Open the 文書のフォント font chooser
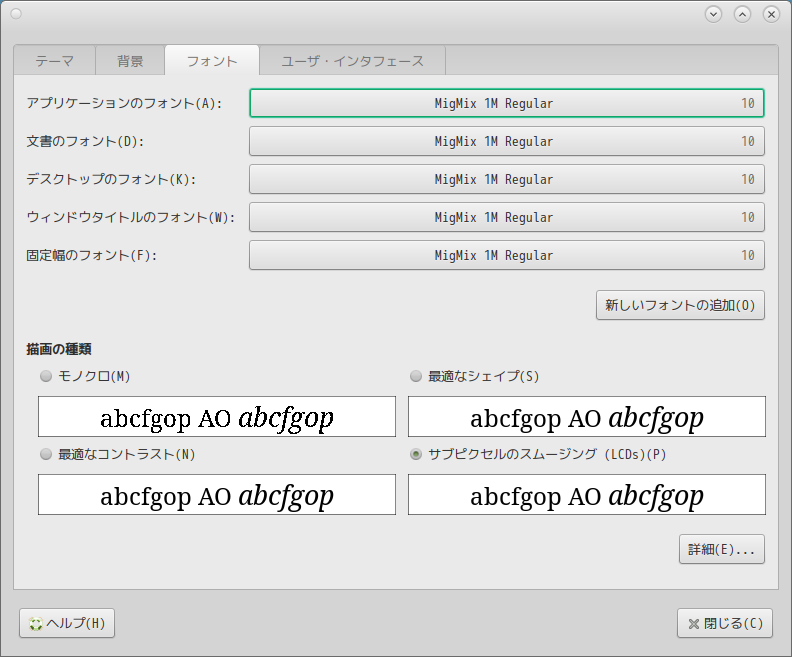 pos(506,142)
